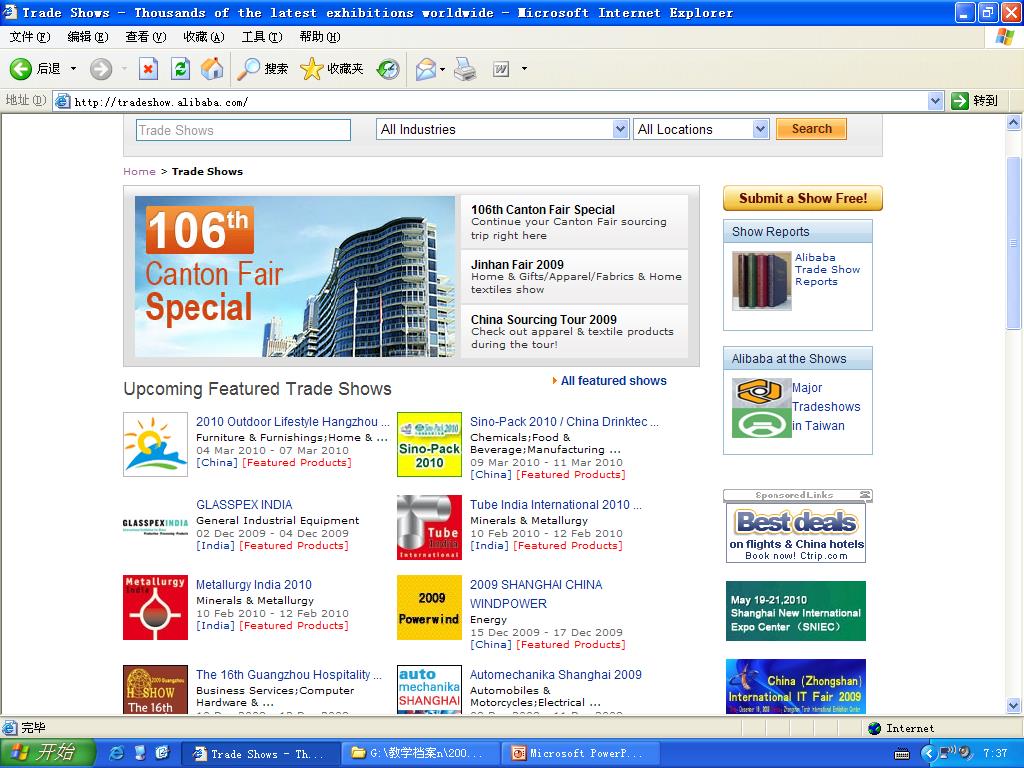Open Jinhan Fair 2009 headline
This screenshot has height=768, width=1024.
pos(517,264)
